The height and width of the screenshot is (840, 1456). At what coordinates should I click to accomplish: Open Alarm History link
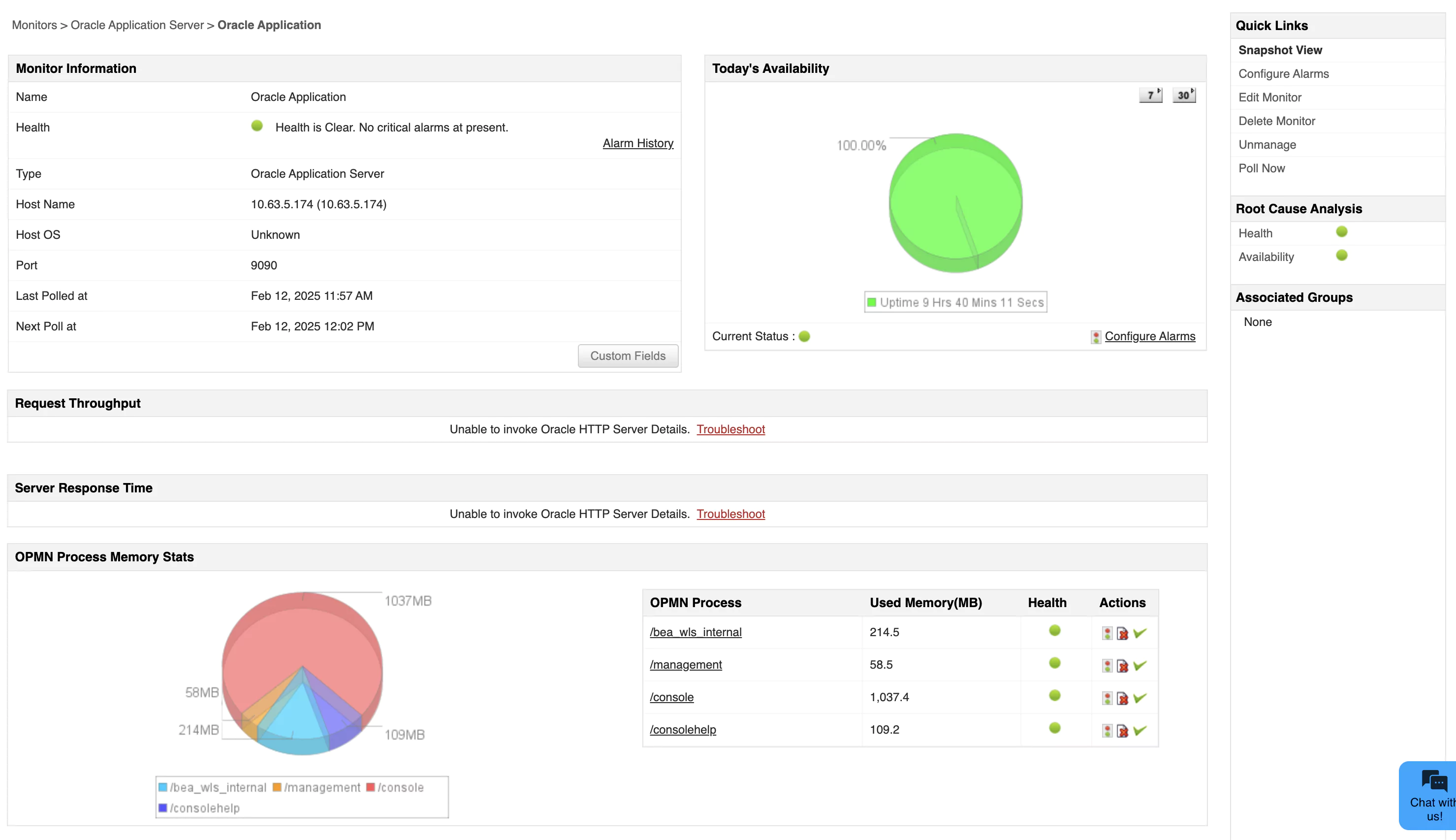coord(637,143)
